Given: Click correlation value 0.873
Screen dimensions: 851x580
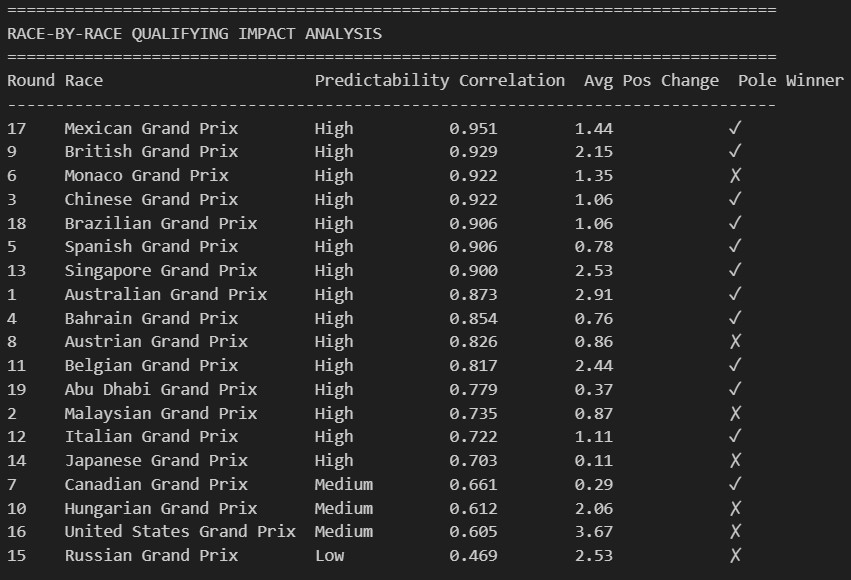Looking at the screenshot, I should pyautogui.click(x=473, y=294).
